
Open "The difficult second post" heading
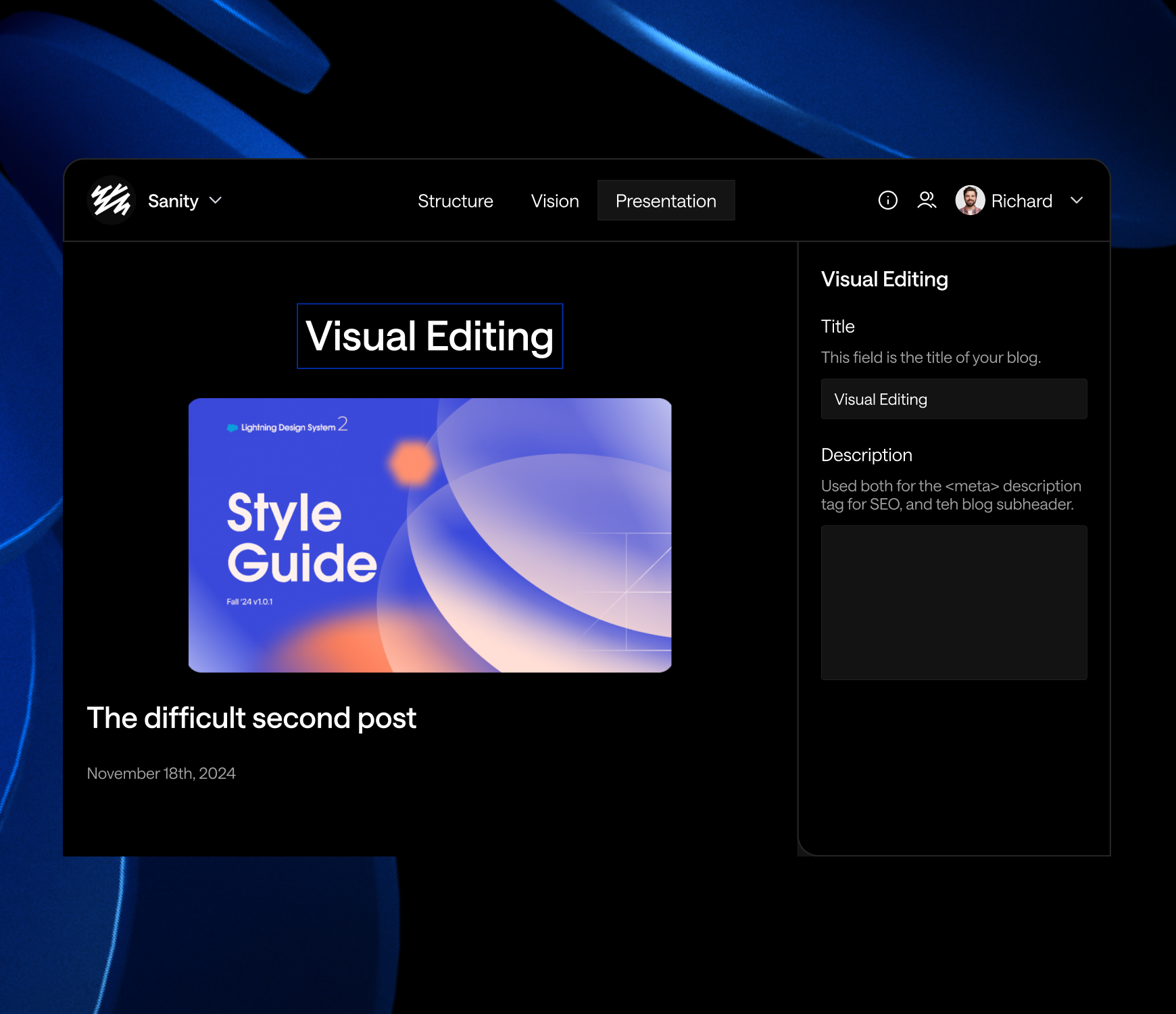(x=251, y=718)
